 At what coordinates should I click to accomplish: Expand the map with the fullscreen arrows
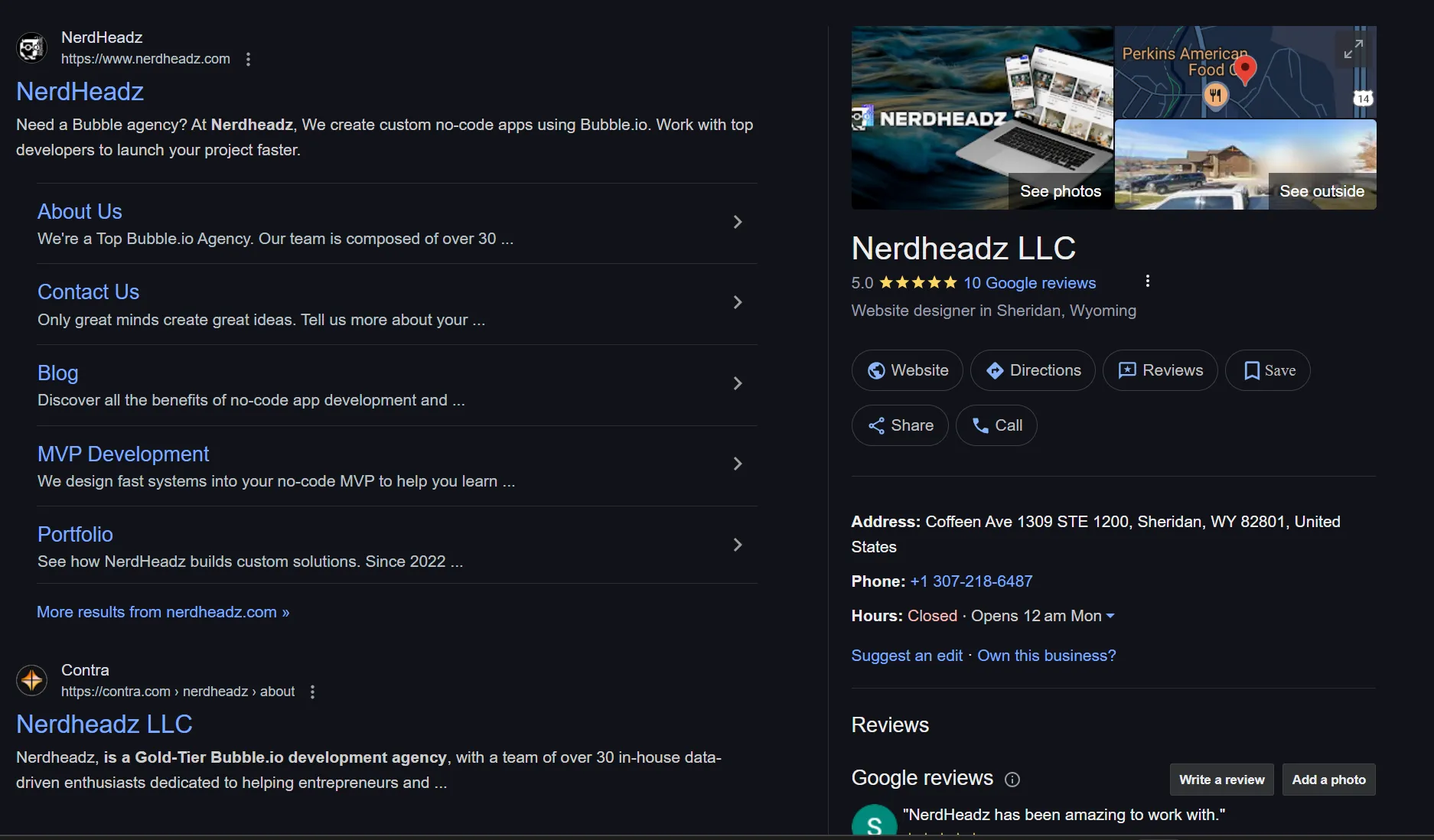[x=1353, y=50]
